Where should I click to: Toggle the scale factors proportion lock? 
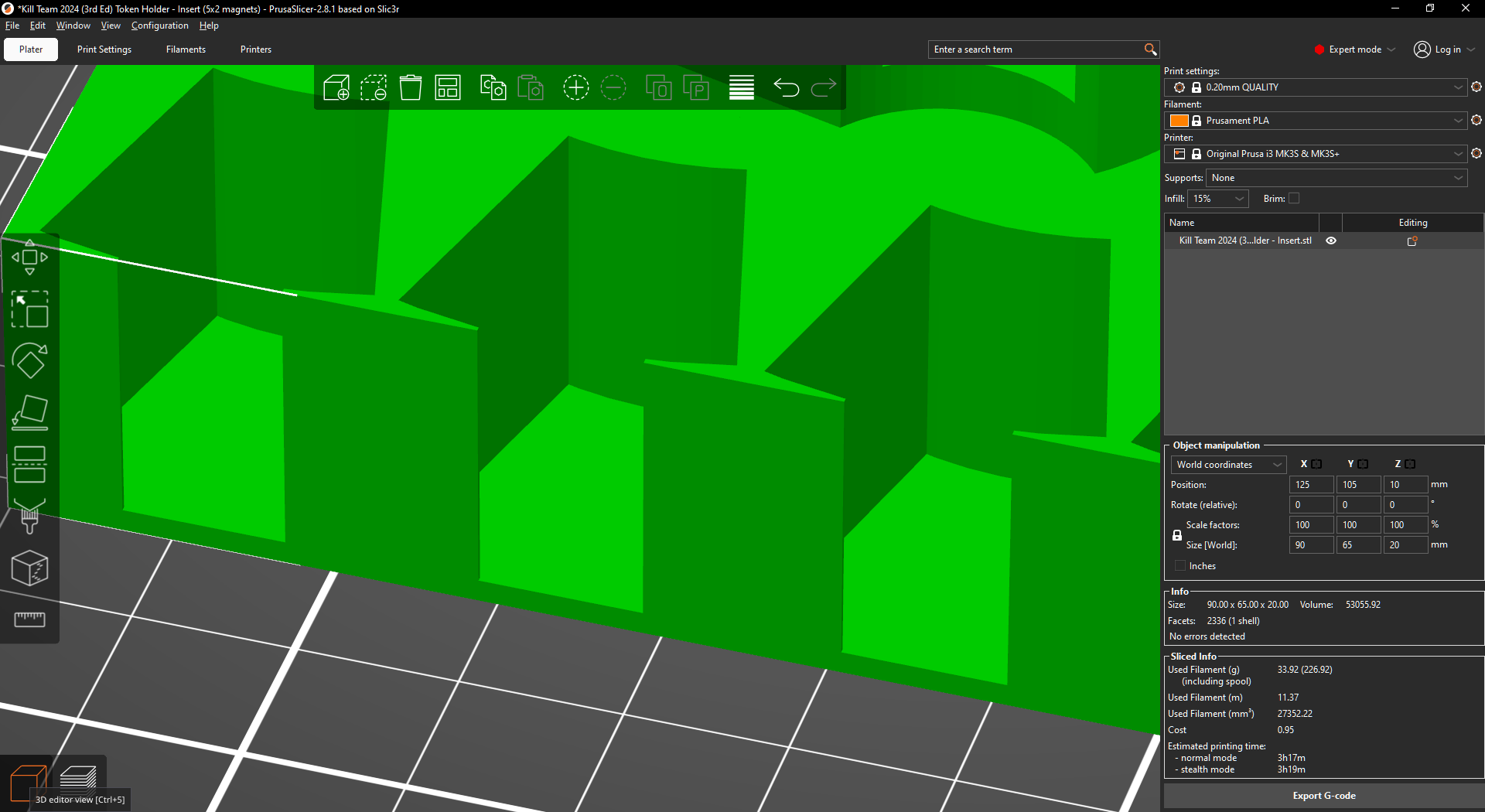point(1177,535)
